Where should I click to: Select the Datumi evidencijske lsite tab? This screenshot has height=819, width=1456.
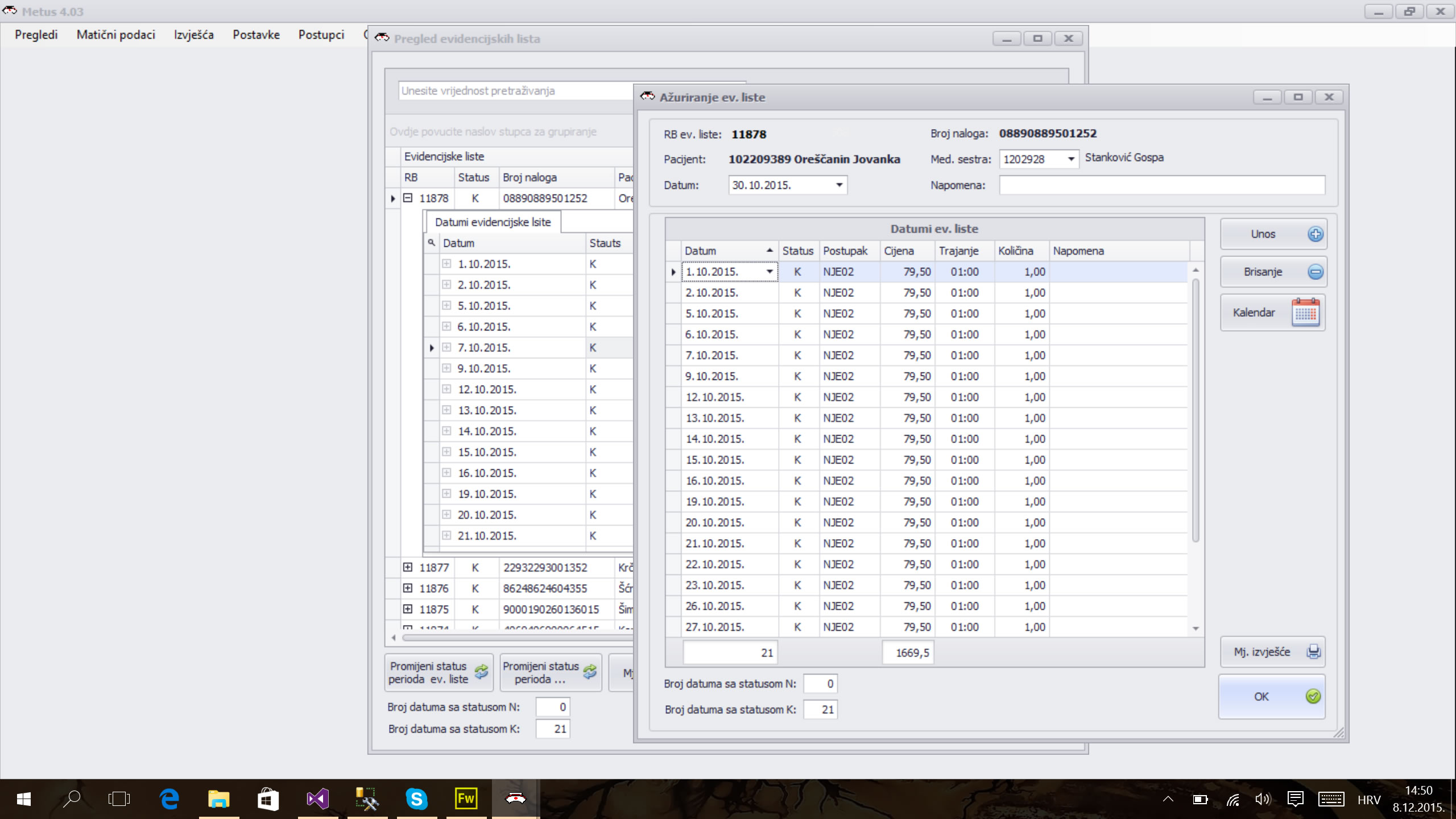pos(493,222)
